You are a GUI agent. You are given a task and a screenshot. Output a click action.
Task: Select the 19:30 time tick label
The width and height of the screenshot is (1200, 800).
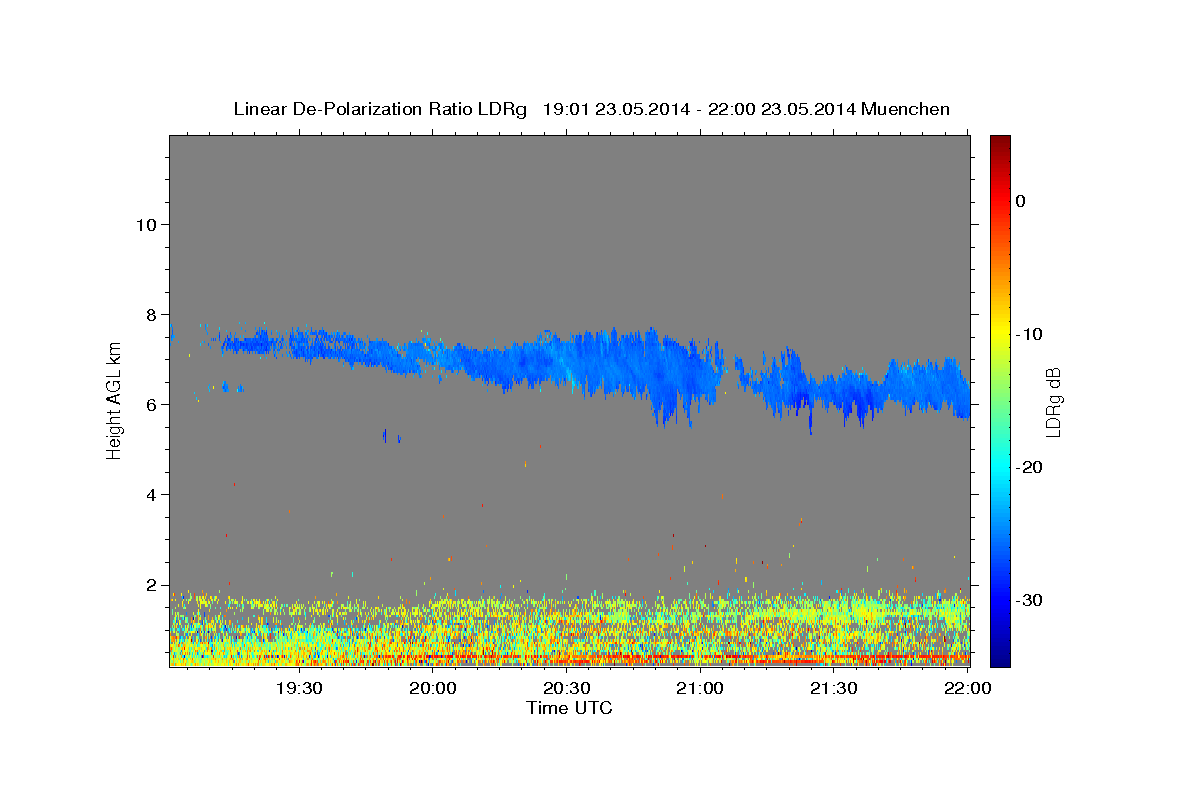pyautogui.click(x=299, y=688)
